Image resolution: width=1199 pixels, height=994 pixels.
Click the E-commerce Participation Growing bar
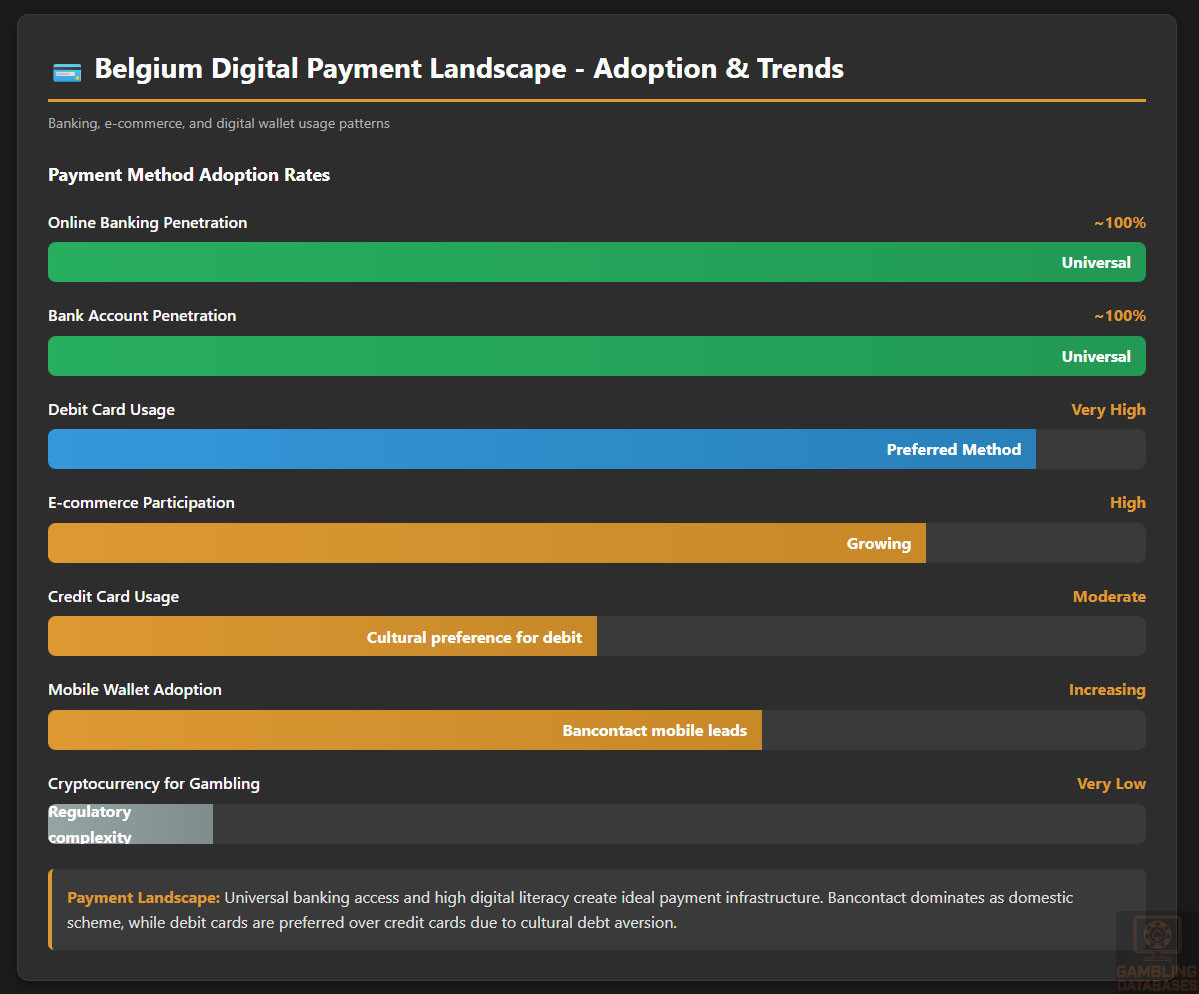pos(486,543)
